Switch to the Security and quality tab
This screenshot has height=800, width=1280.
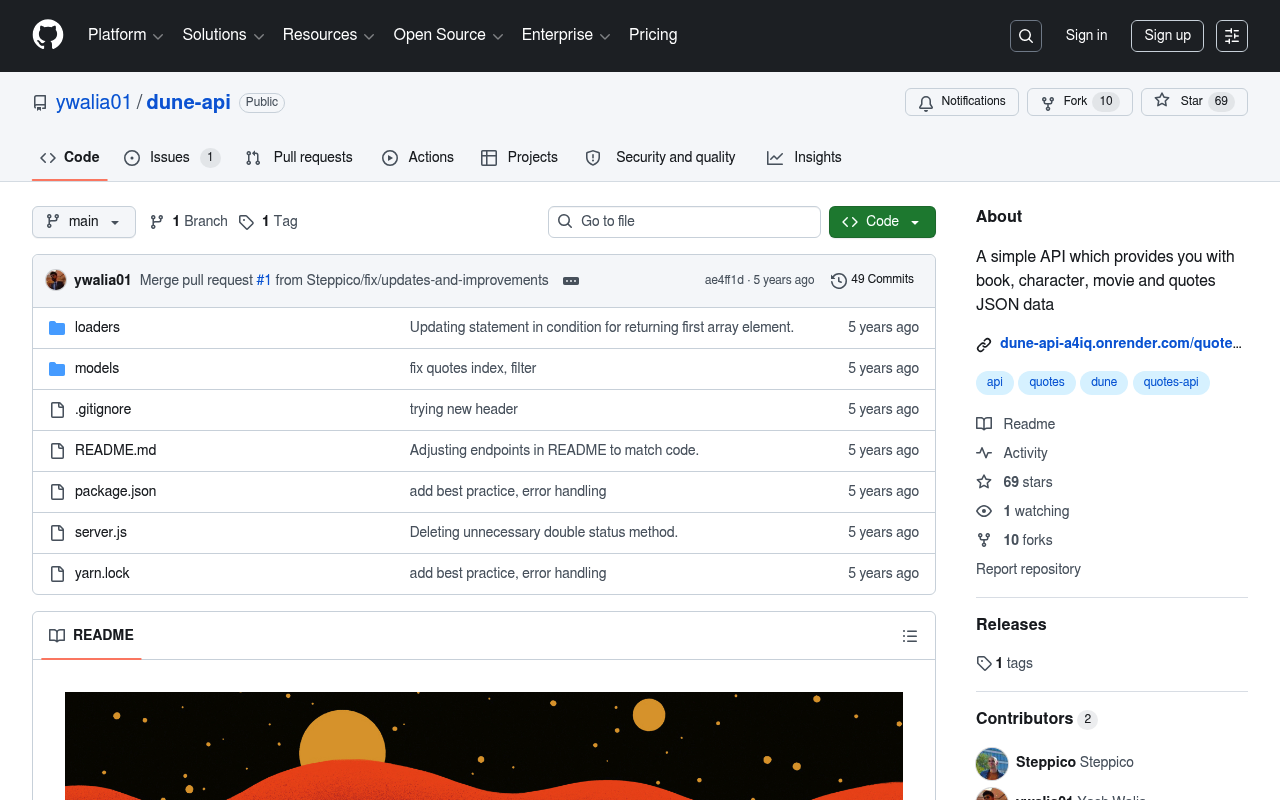(x=660, y=158)
